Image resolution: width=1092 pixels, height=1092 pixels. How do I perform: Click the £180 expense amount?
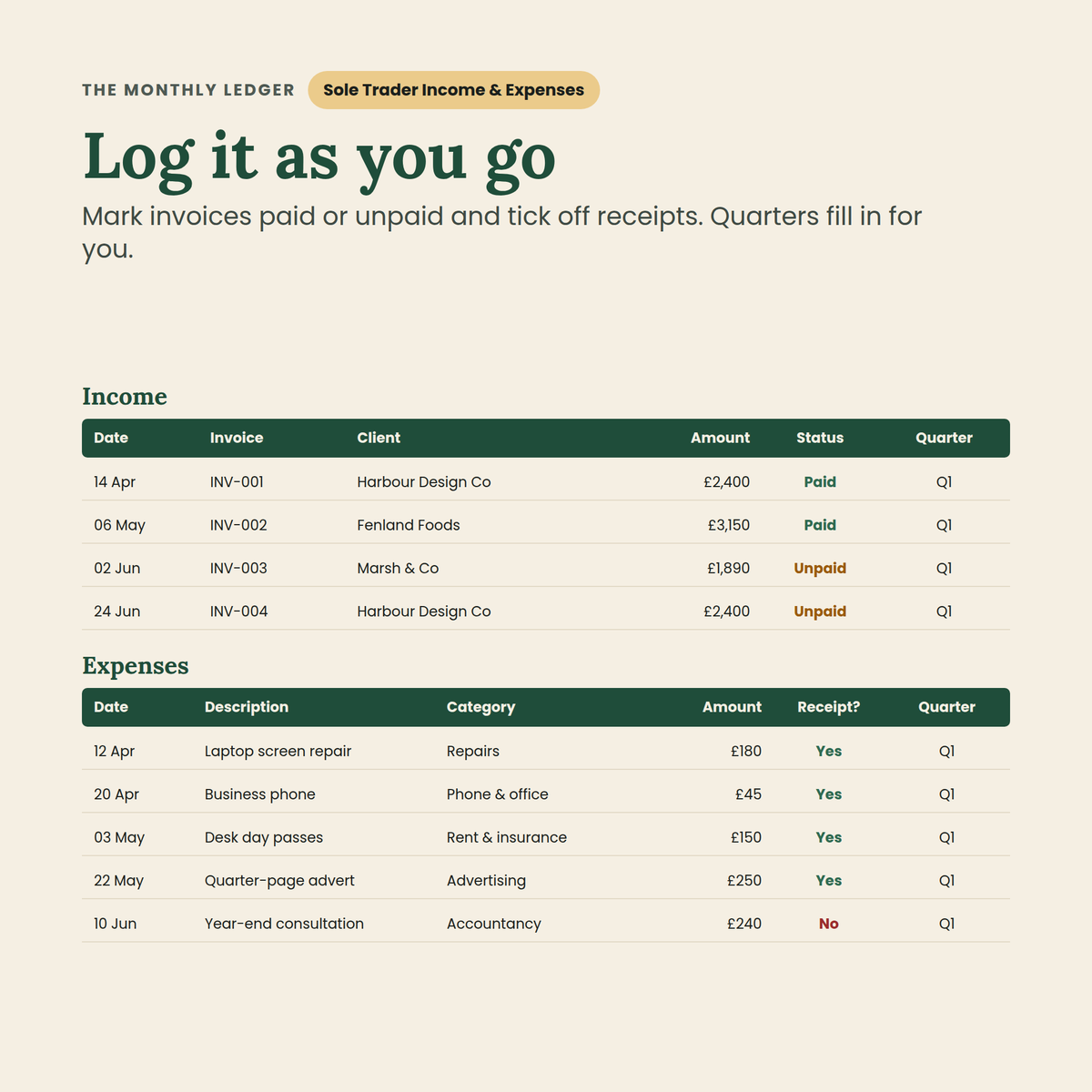point(746,752)
